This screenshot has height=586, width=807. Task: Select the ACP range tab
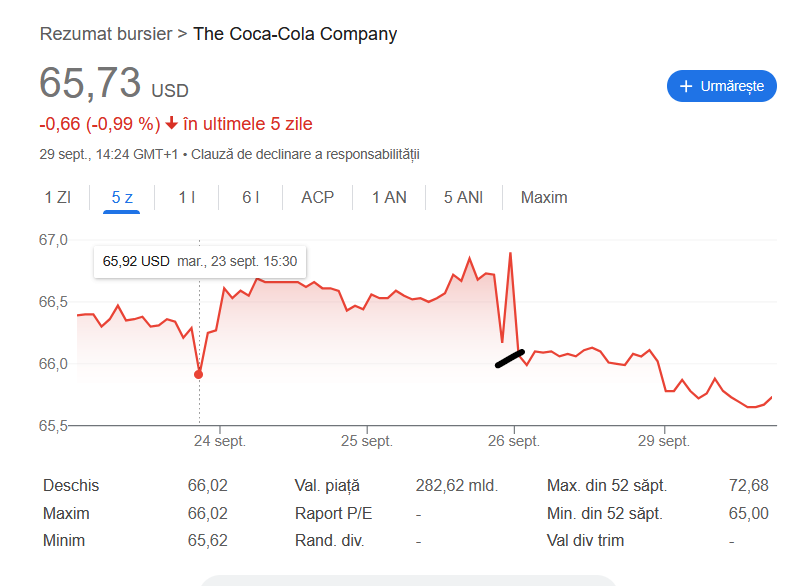318,198
